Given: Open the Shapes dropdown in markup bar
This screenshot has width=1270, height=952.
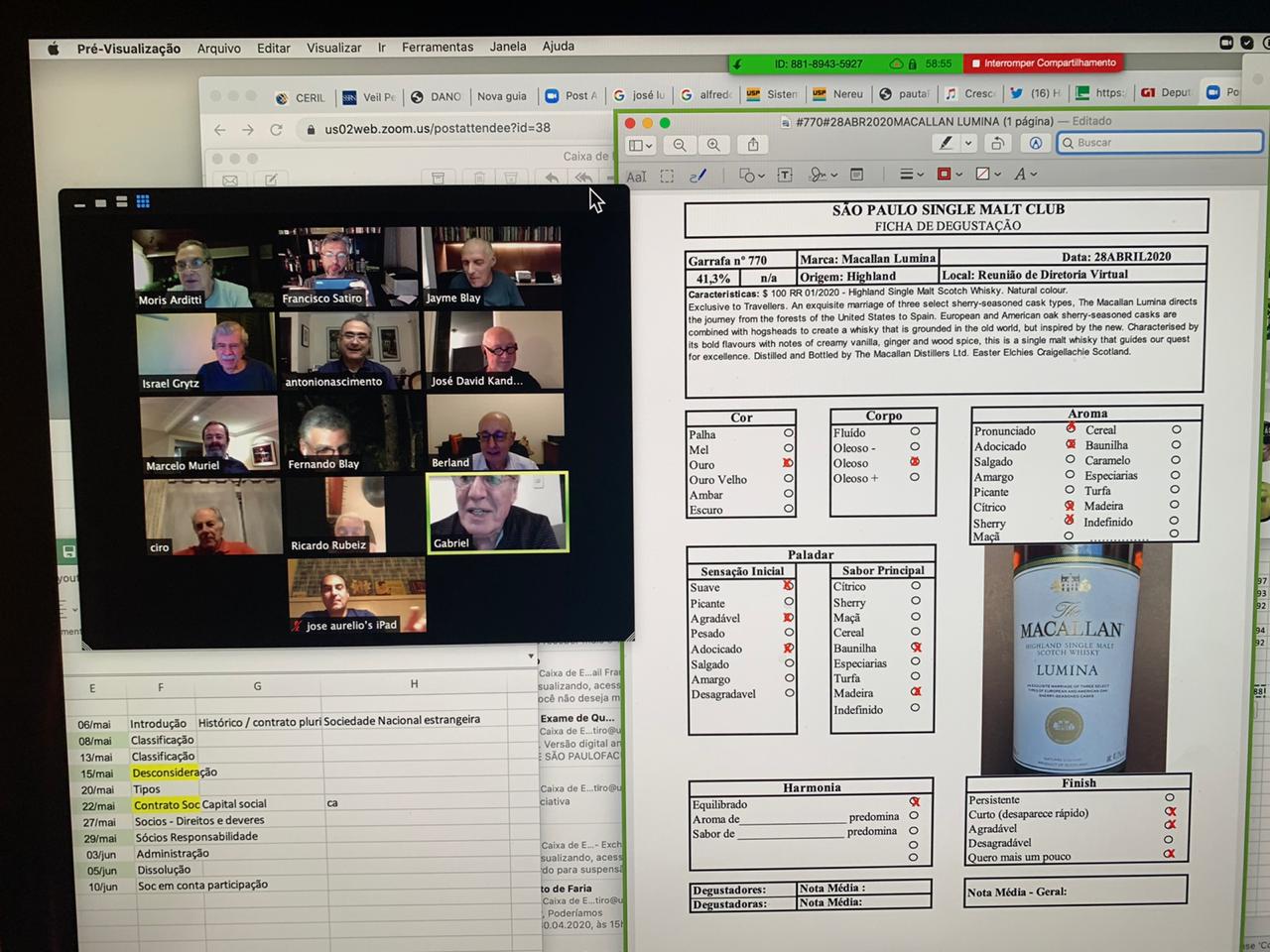Looking at the screenshot, I should pos(752,176).
